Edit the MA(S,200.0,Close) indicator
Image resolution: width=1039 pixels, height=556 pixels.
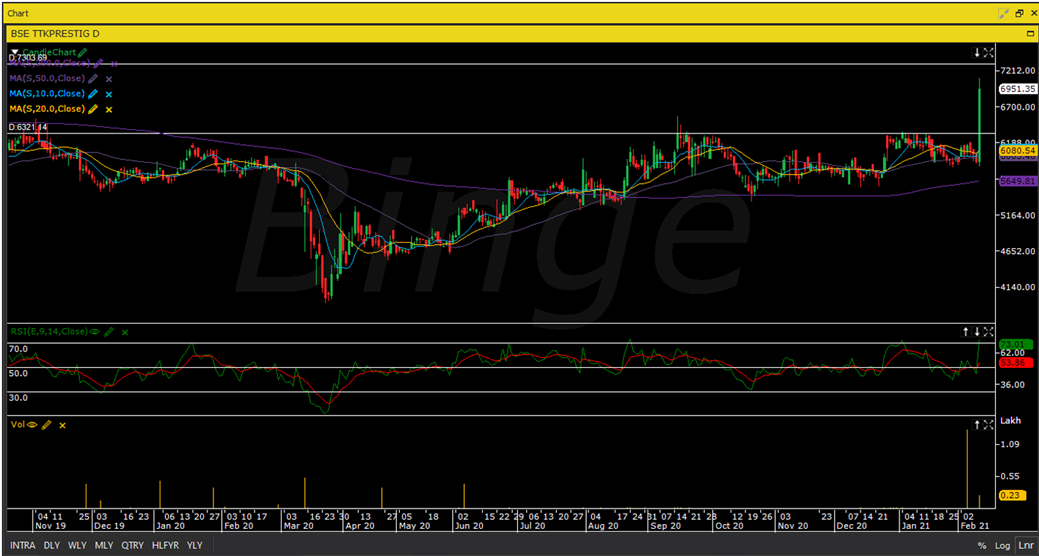[98, 64]
